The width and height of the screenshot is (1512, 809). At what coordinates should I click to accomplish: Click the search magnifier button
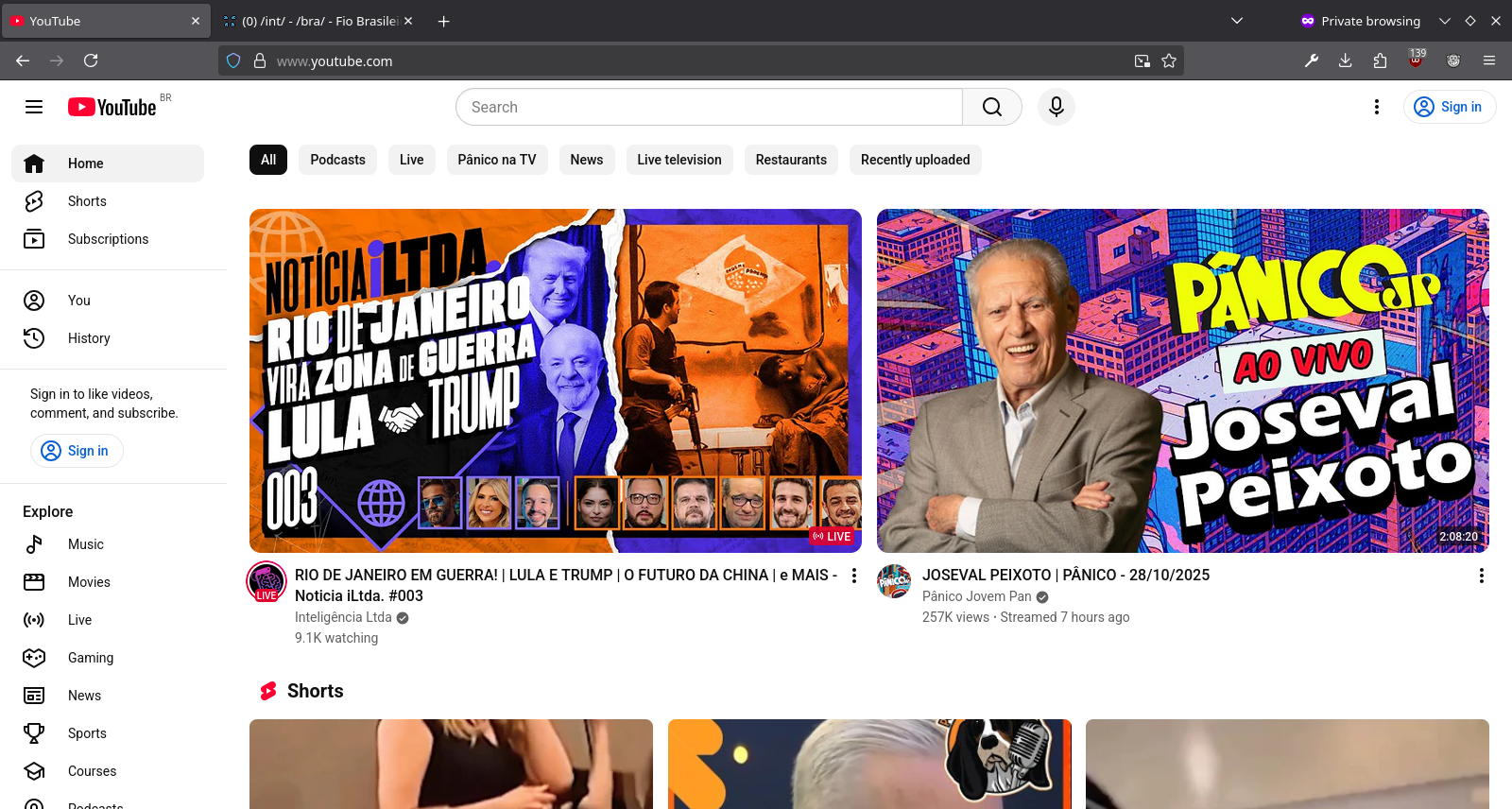click(992, 107)
